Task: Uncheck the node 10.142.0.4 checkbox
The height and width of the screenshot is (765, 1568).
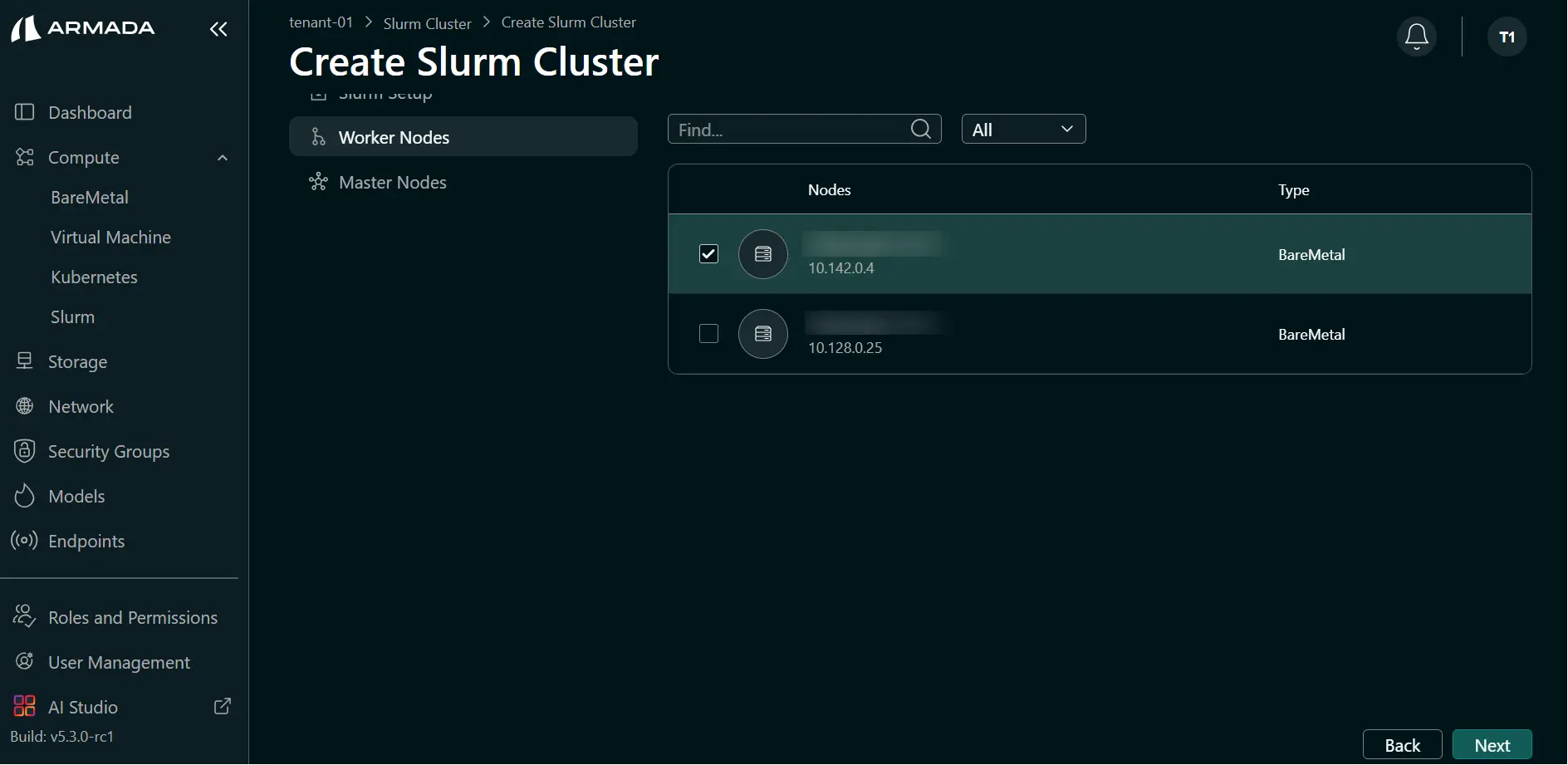Action: tap(708, 254)
